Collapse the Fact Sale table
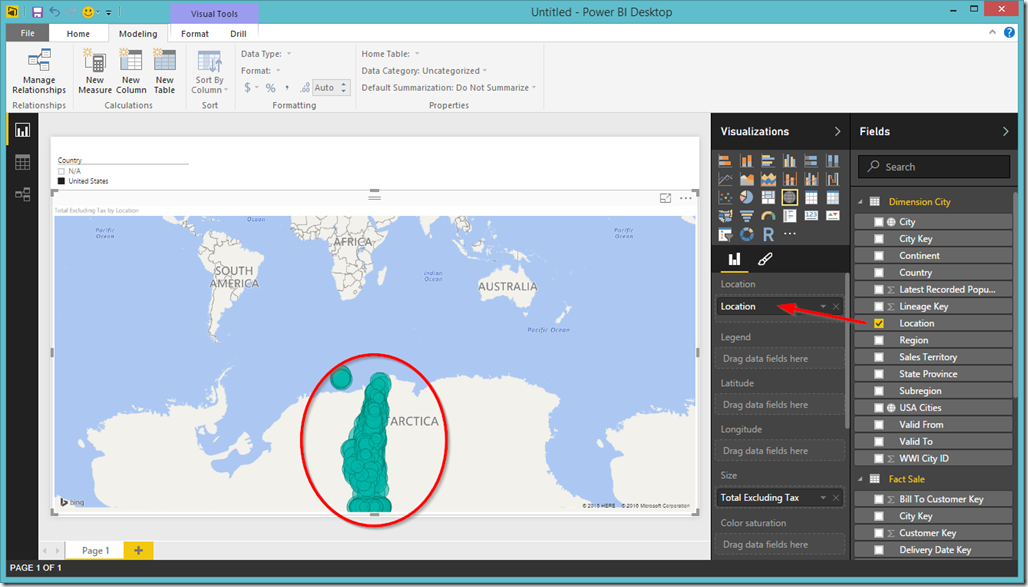The image size is (1028, 587). click(860, 479)
